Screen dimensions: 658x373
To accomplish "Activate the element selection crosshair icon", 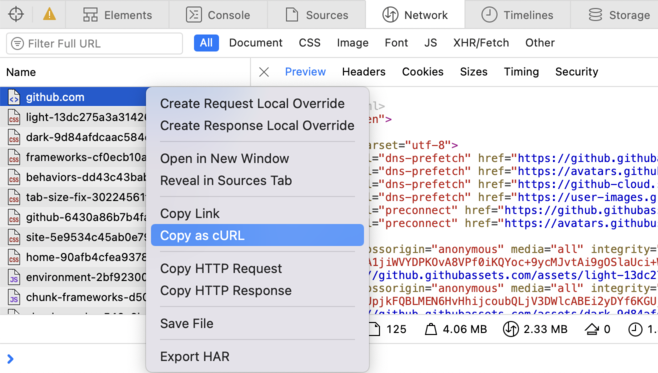I will [x=16, y=14].
